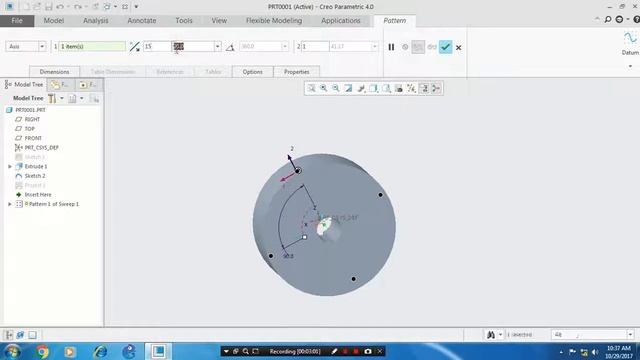Click the Regenerate icon in quick toolbar

click(96, 7)
